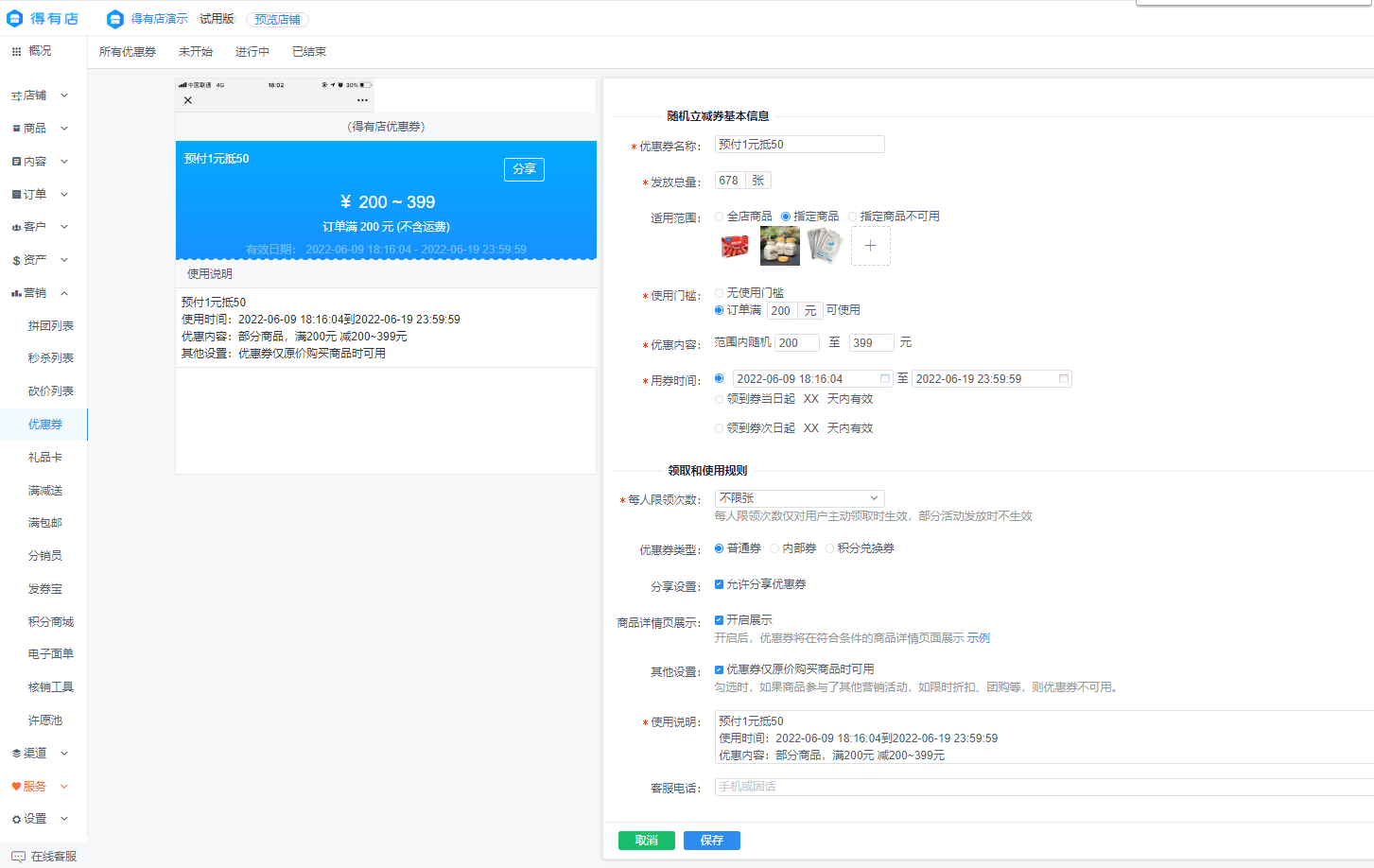Open 秒杀列表 in sidebar
This screenshot has width=1374, height=868.
click(51, 358)
